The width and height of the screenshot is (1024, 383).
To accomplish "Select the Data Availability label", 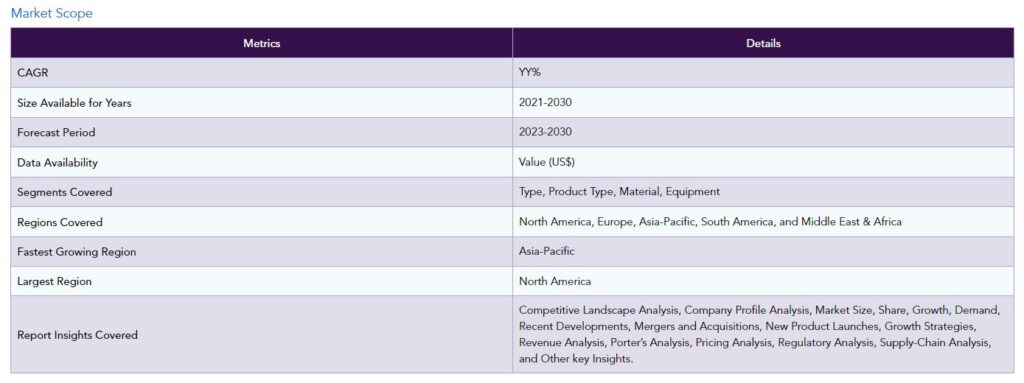I will [x=57, y=163].
